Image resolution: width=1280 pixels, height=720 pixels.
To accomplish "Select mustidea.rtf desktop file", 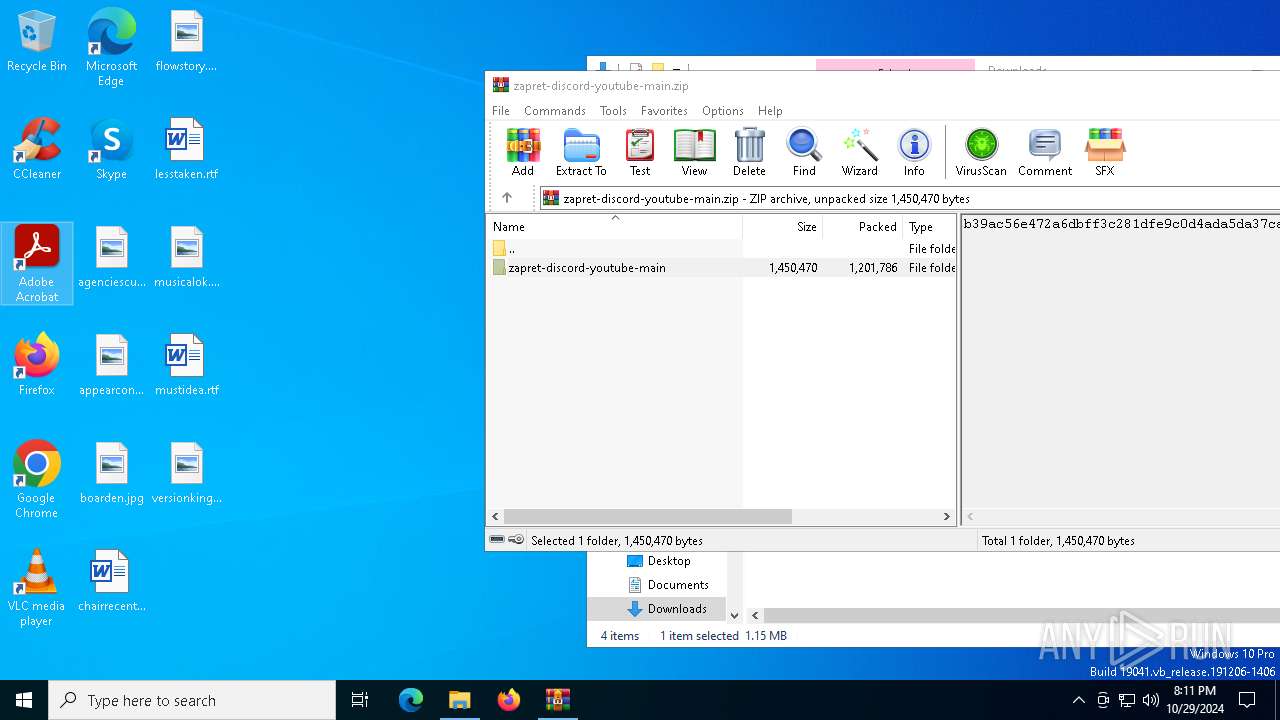I will pyautogui.click(x=186, y=366).
